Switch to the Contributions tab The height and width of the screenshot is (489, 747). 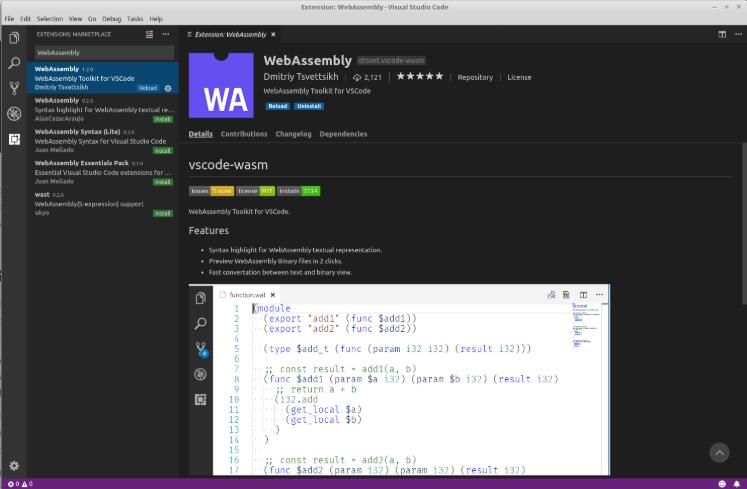point(244,134)
